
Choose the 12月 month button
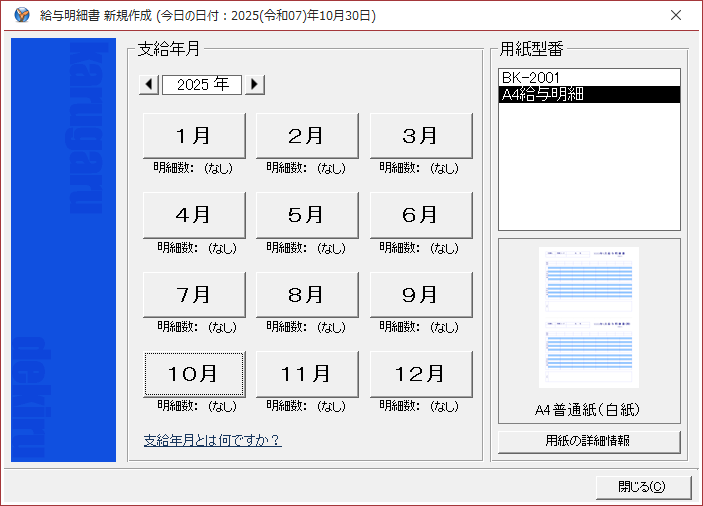point(421,374)
